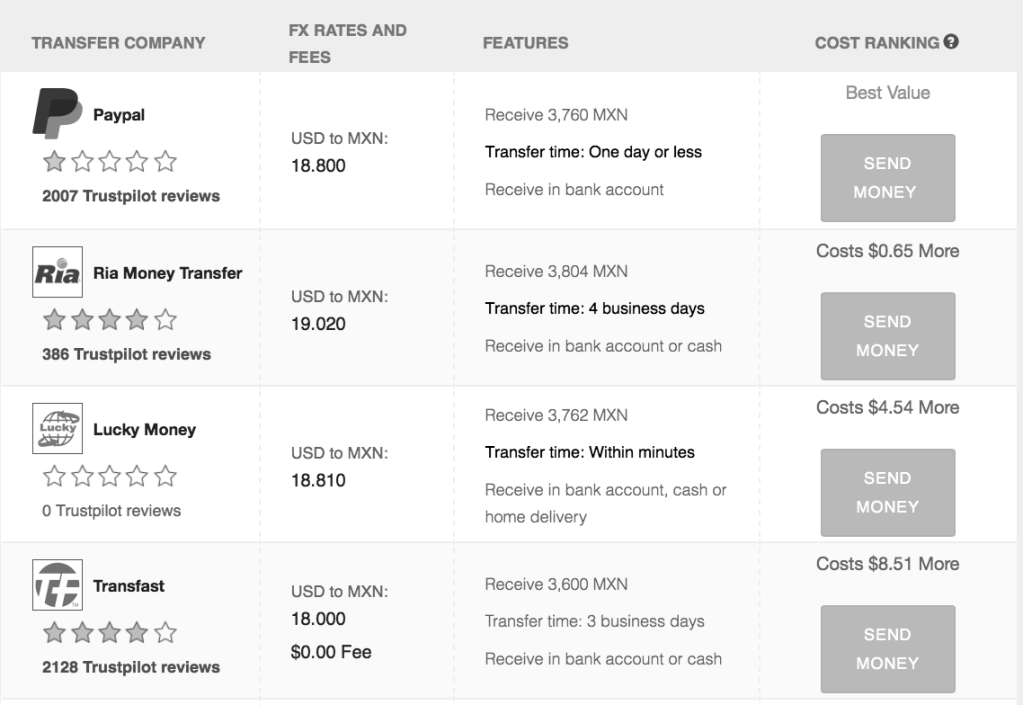1023x705 pixels.
Task: Click the Transfer Company column header
Action: 118,43
